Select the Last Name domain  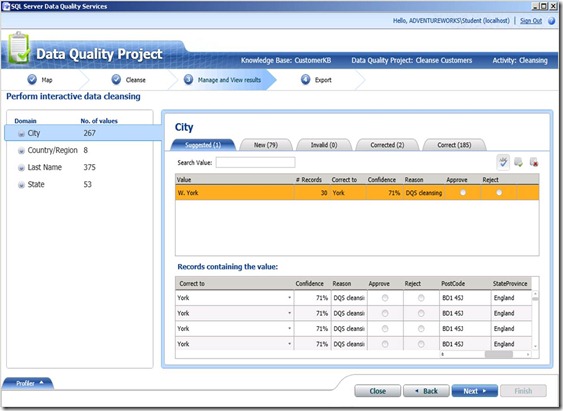[x=56, y=167]
